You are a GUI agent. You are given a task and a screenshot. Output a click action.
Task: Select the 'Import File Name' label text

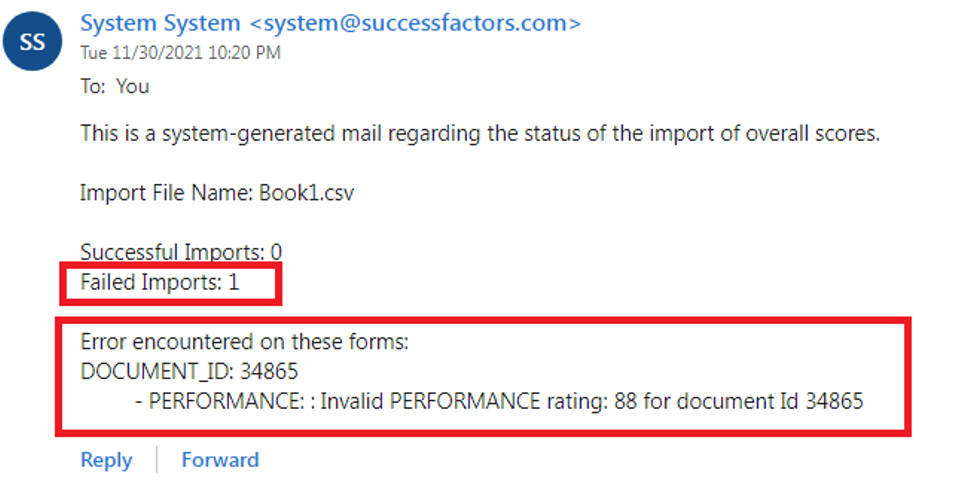pyautogui.click(x=166, y=193)
